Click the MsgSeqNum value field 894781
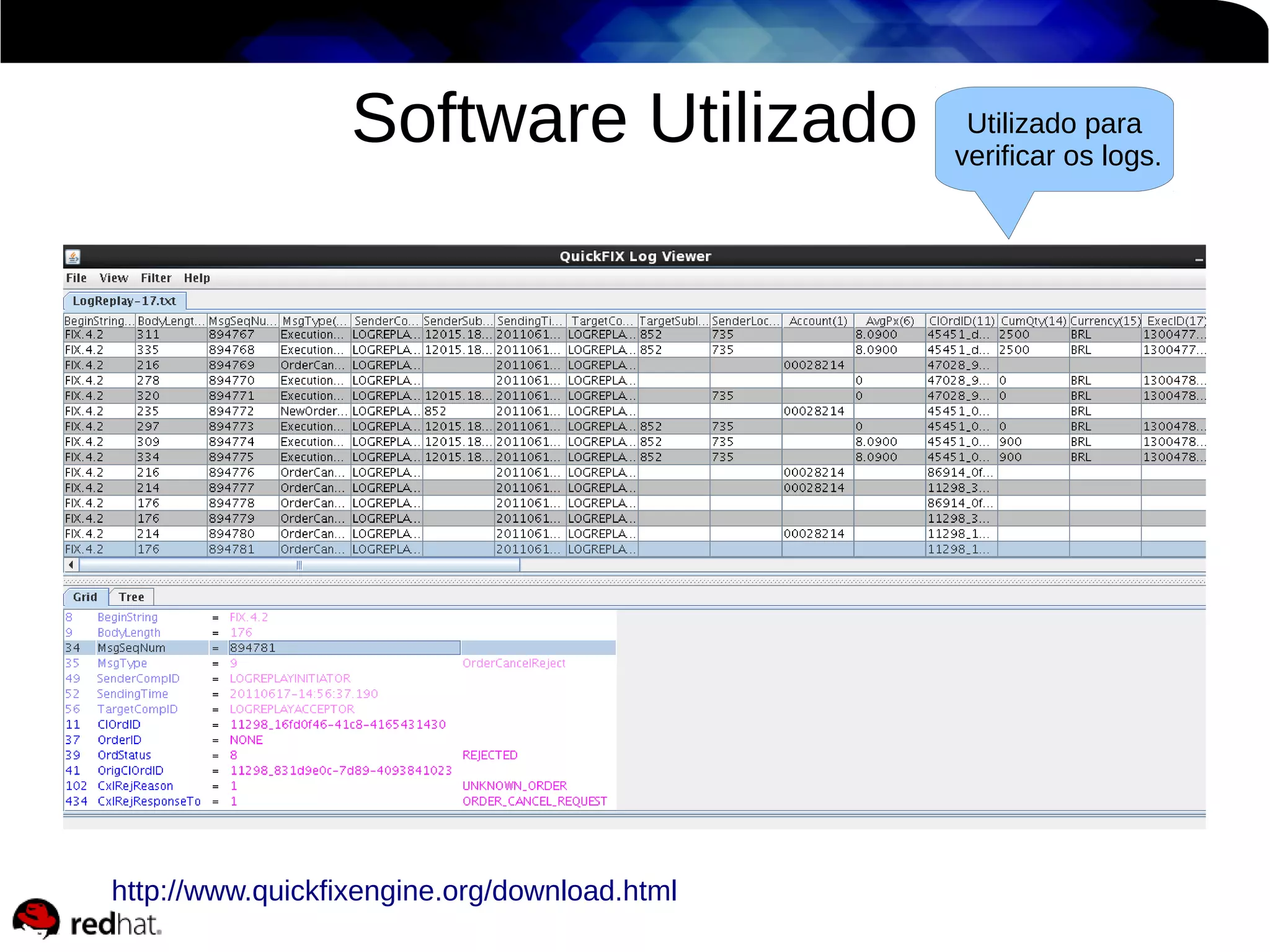 pyautogui.click(x=344, y=647)
